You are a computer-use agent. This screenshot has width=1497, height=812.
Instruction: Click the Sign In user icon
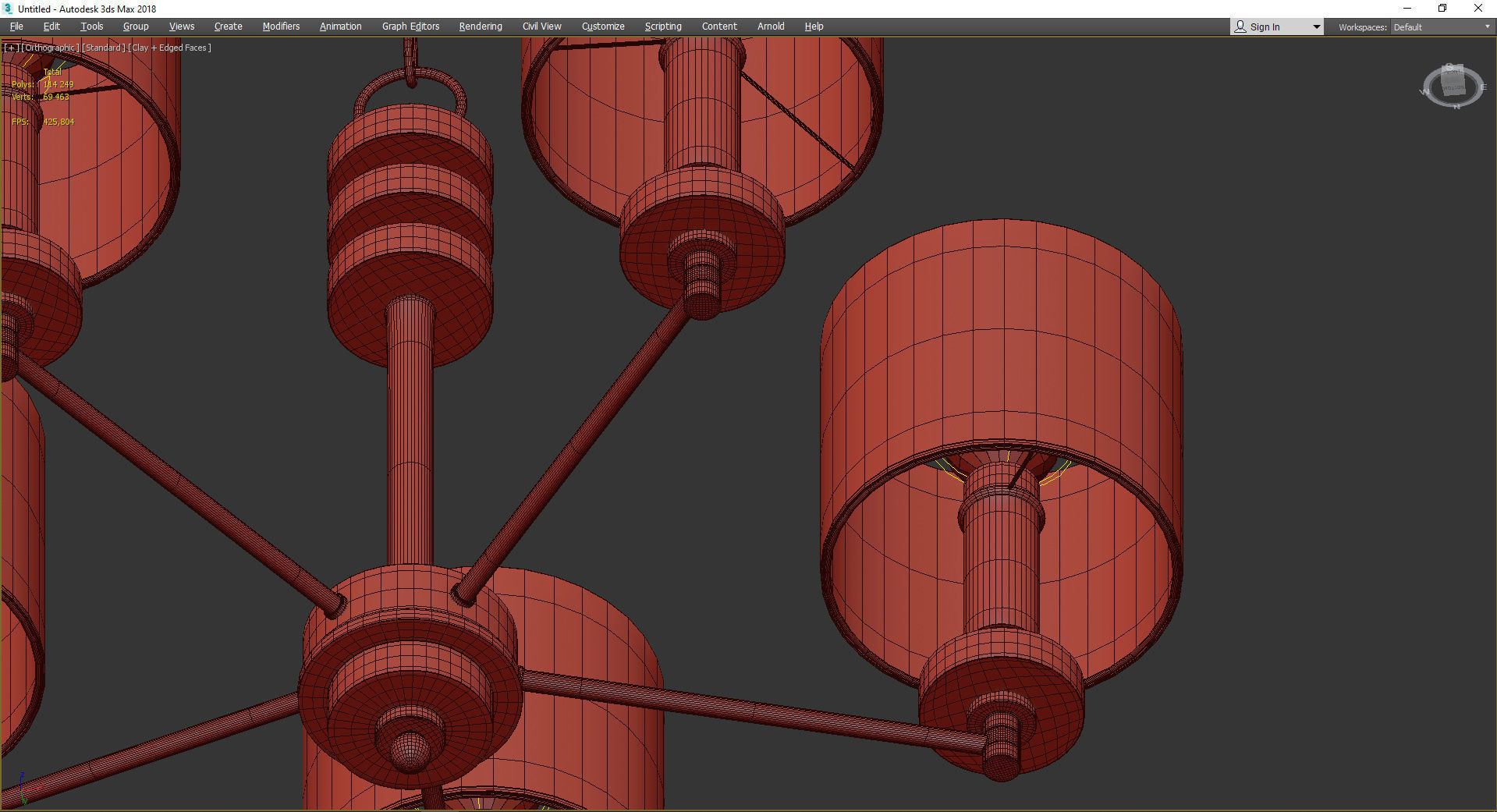(1240, 27)
